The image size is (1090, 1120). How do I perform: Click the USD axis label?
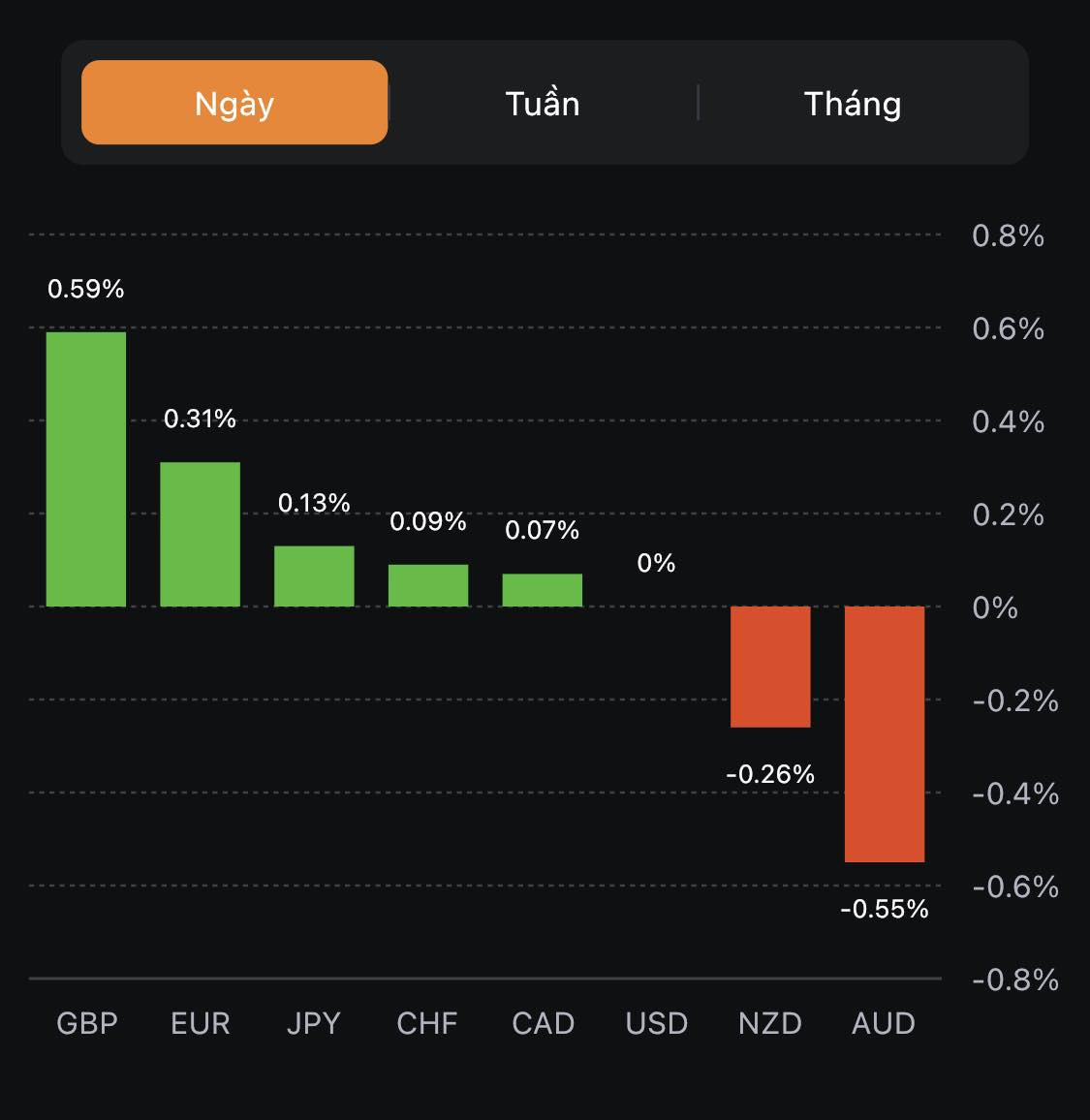click(x=657, y=1023)
